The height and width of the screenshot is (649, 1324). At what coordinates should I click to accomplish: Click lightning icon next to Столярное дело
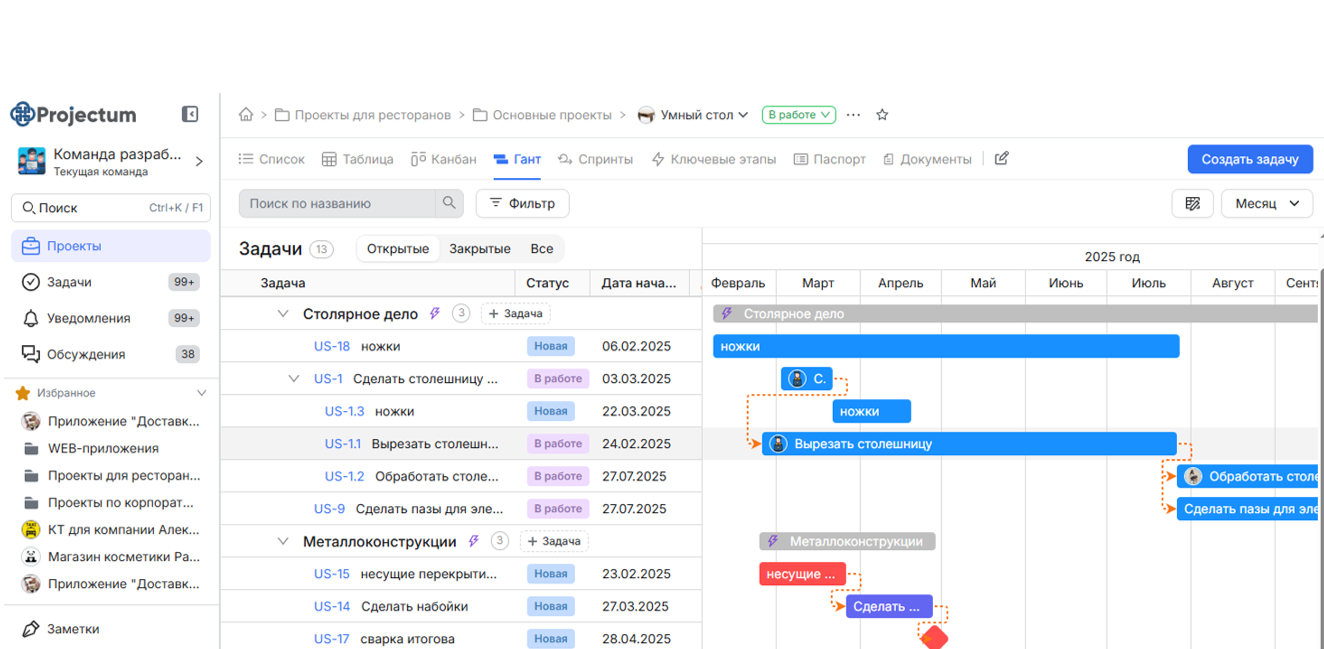pos(435,314)
